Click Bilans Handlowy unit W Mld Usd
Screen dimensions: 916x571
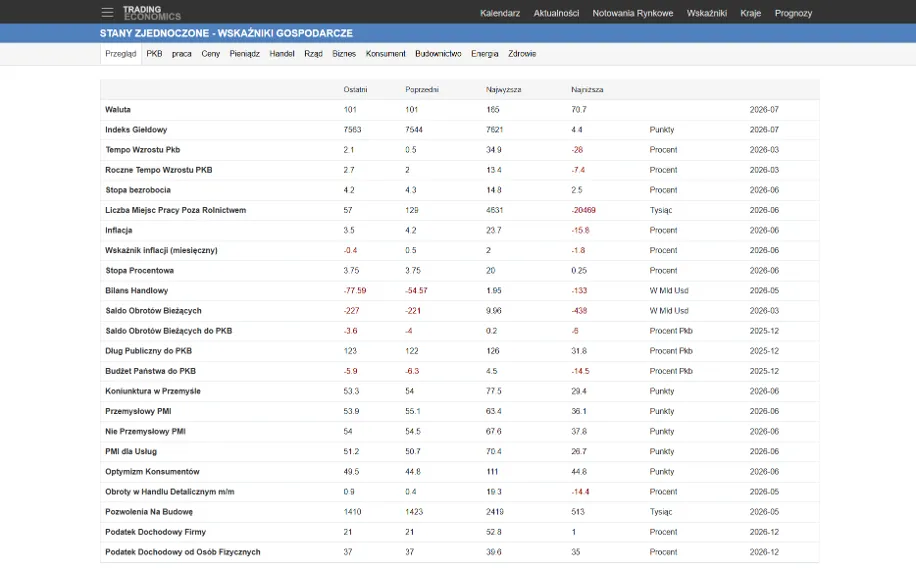669,290
